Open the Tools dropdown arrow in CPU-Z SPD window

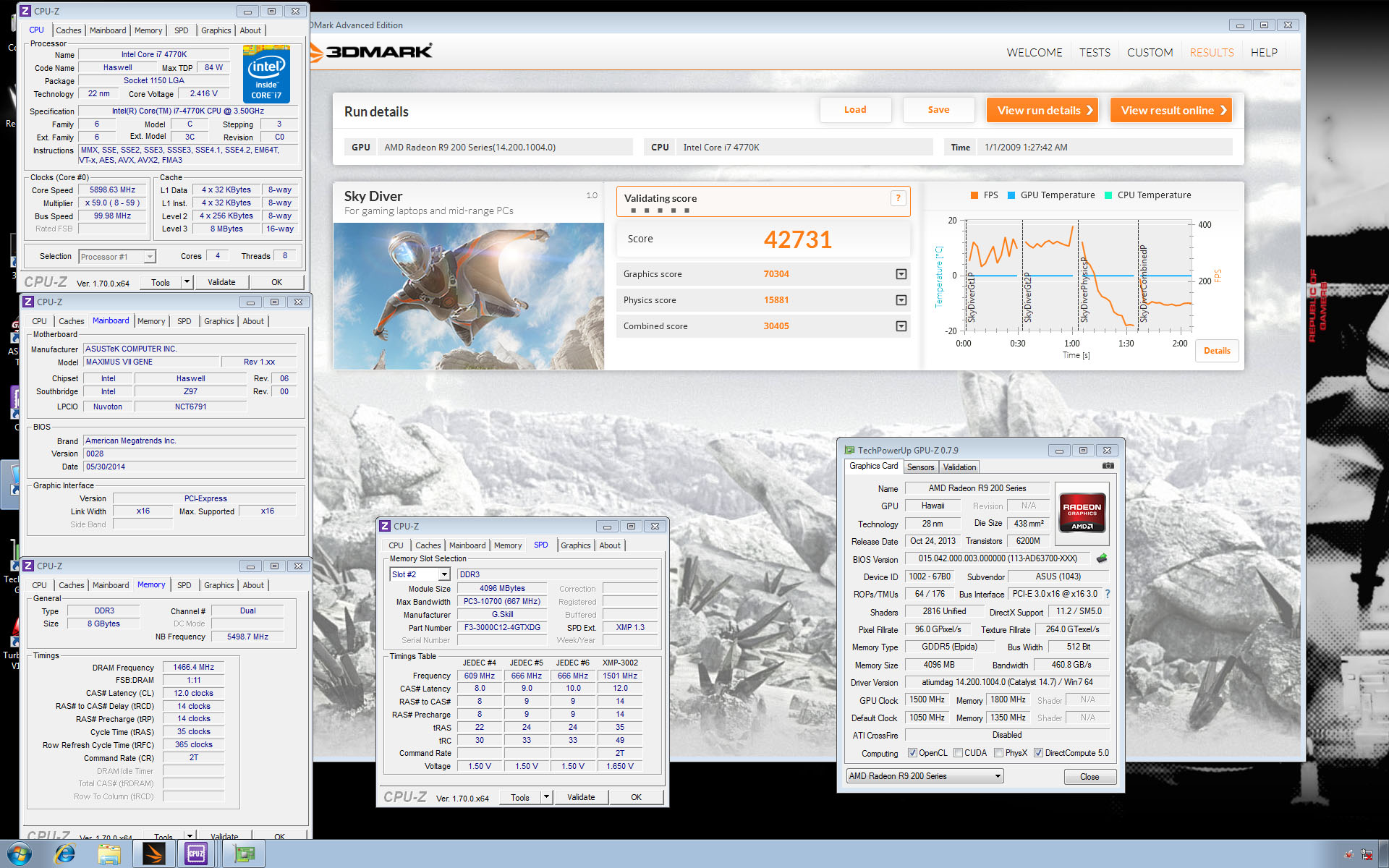coord(547,797)
